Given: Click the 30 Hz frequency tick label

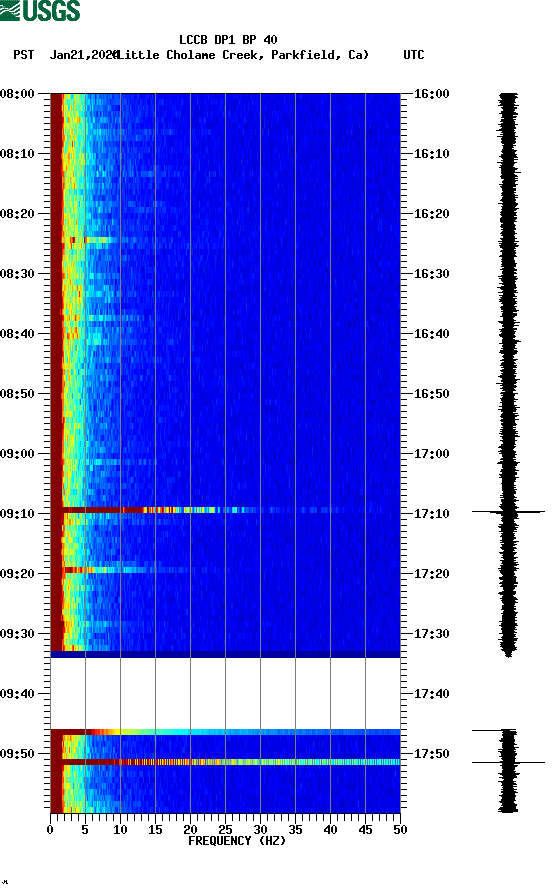Looking at the screenshot, I should pyautogui.click(x=260, y=830).
